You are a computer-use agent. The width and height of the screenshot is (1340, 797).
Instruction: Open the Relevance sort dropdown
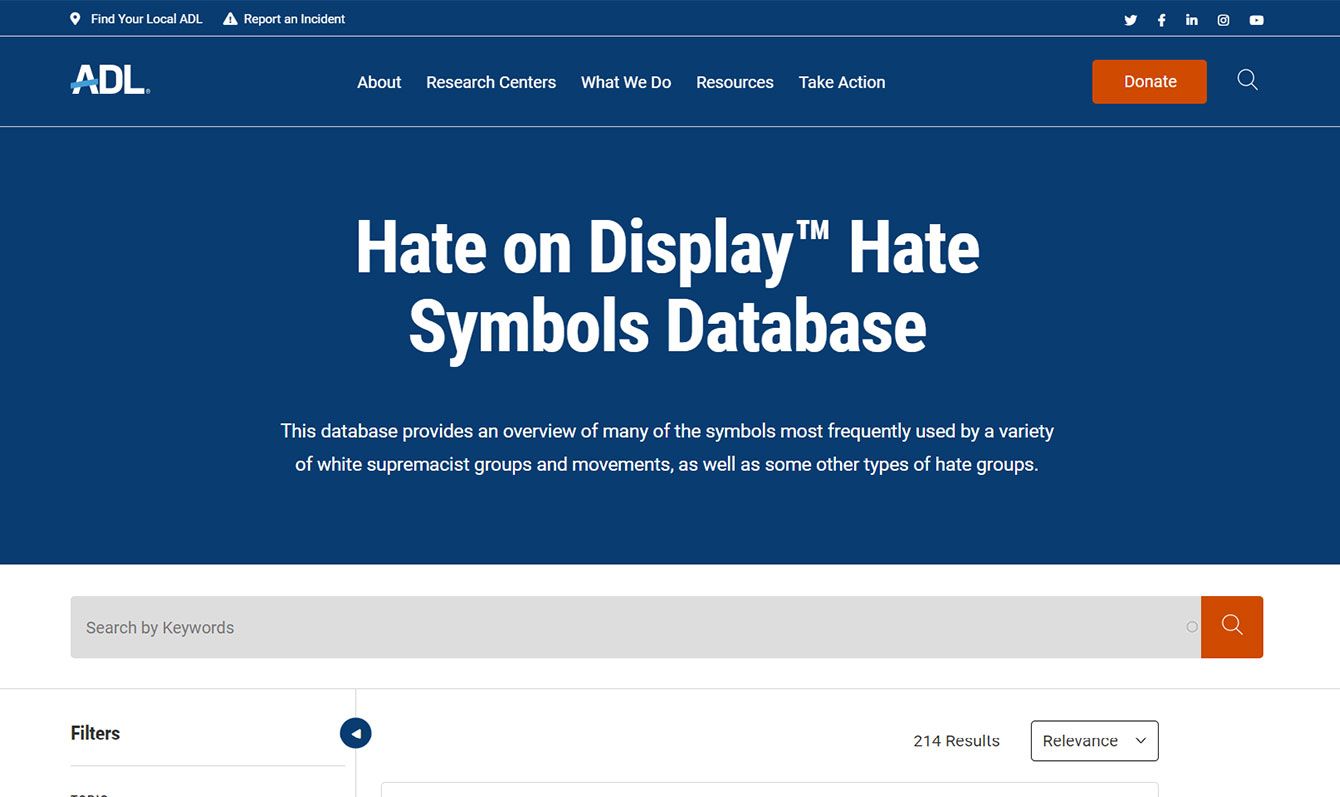tap(1094, 741)
